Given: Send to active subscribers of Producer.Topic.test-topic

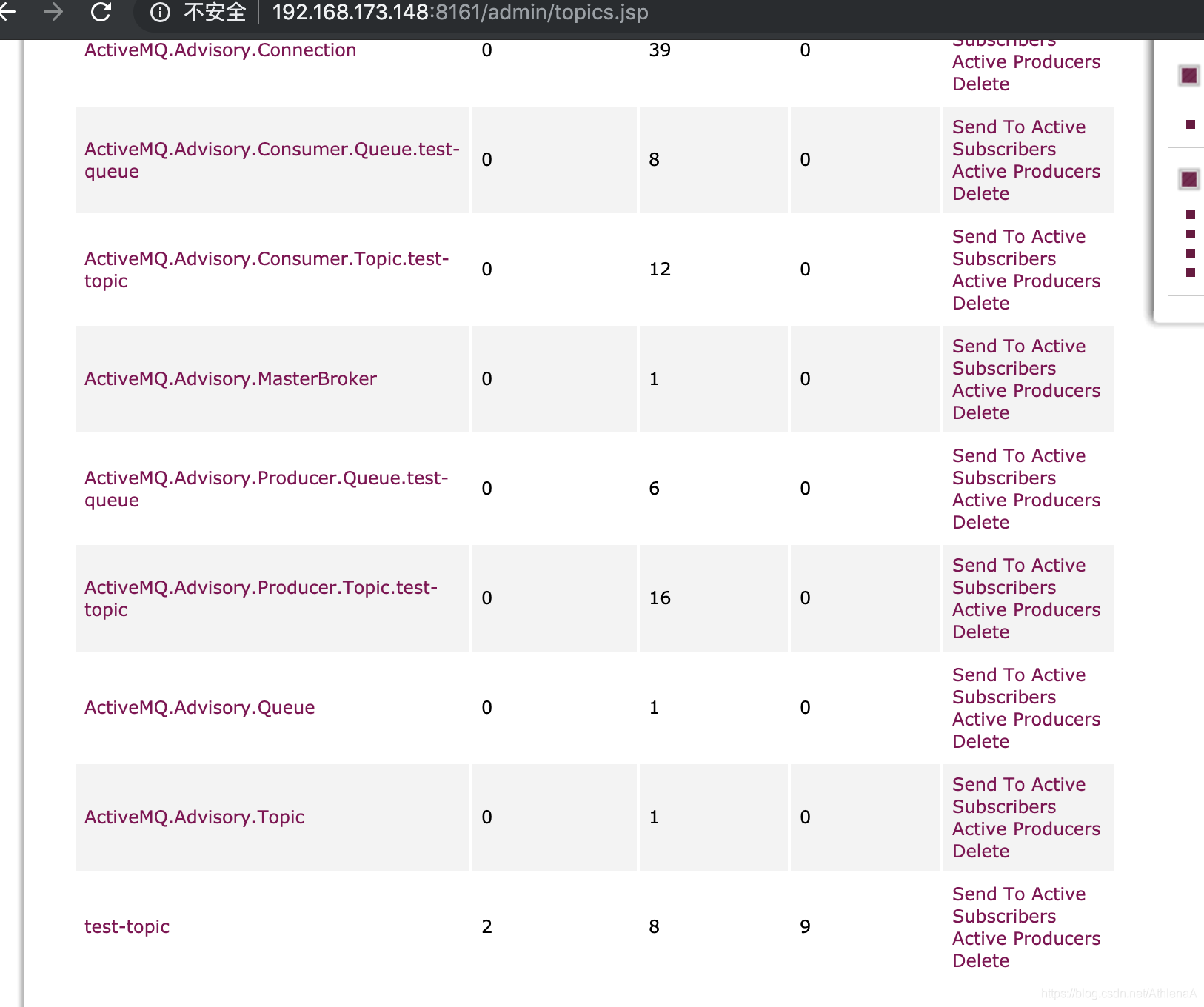Looking at the screenshot, I should point(1019,576).
